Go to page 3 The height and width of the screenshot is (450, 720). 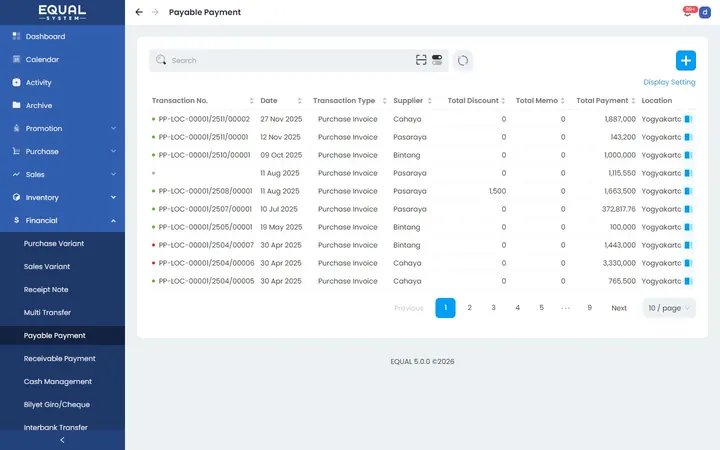494,308
